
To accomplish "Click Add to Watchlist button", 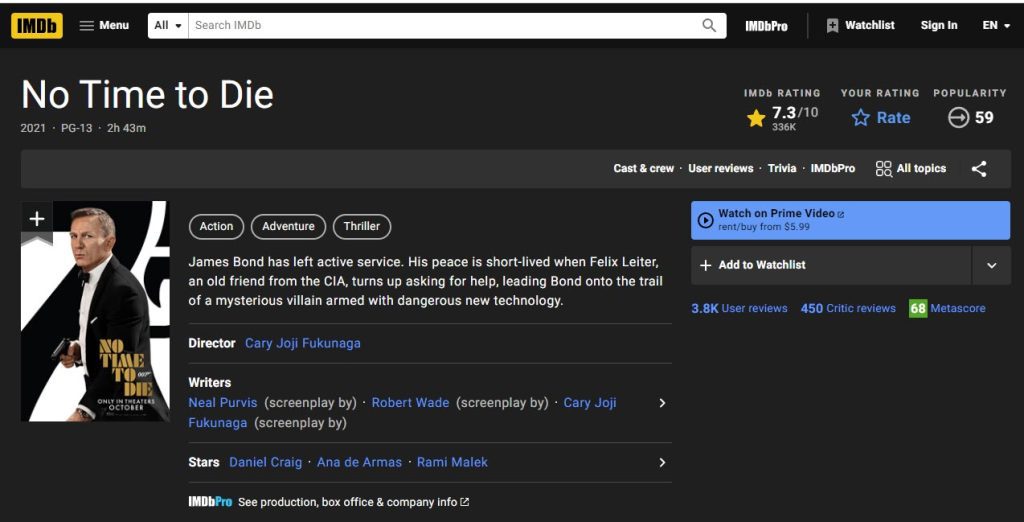I will point(831,265).
